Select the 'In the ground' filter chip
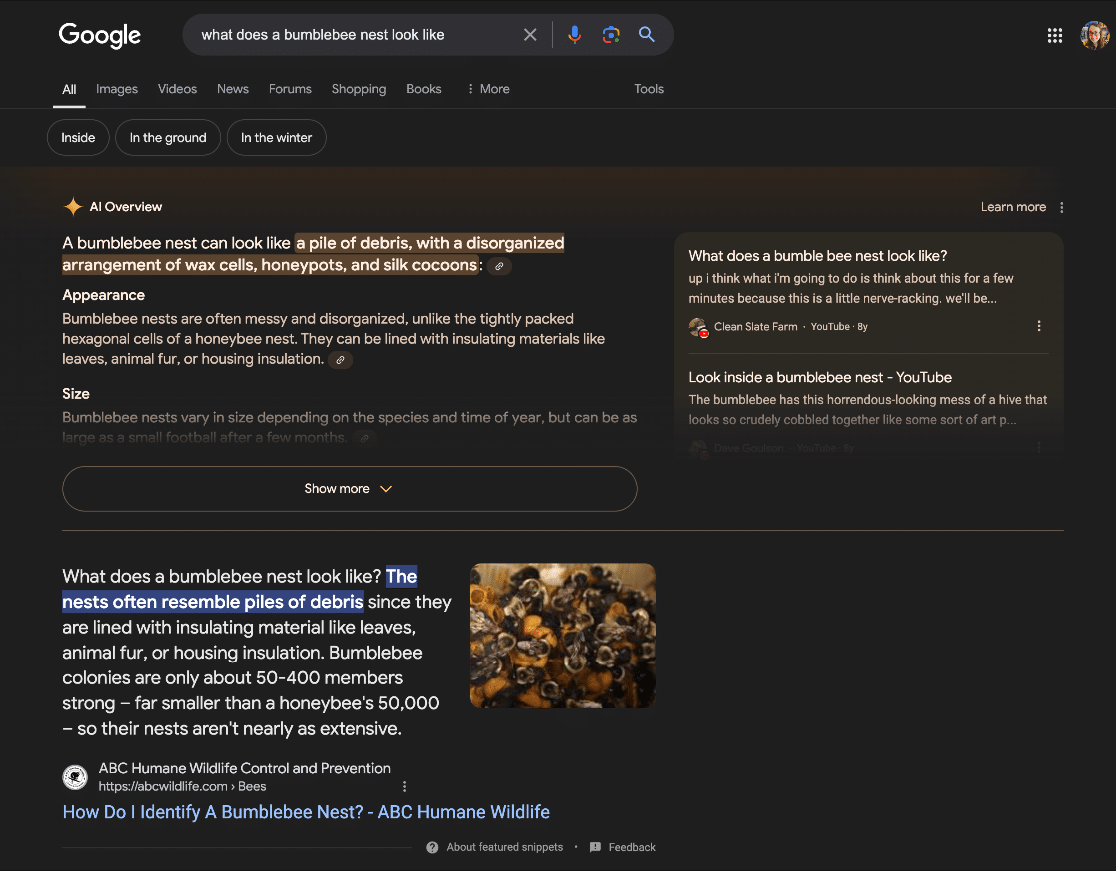 tap(167, 137)
